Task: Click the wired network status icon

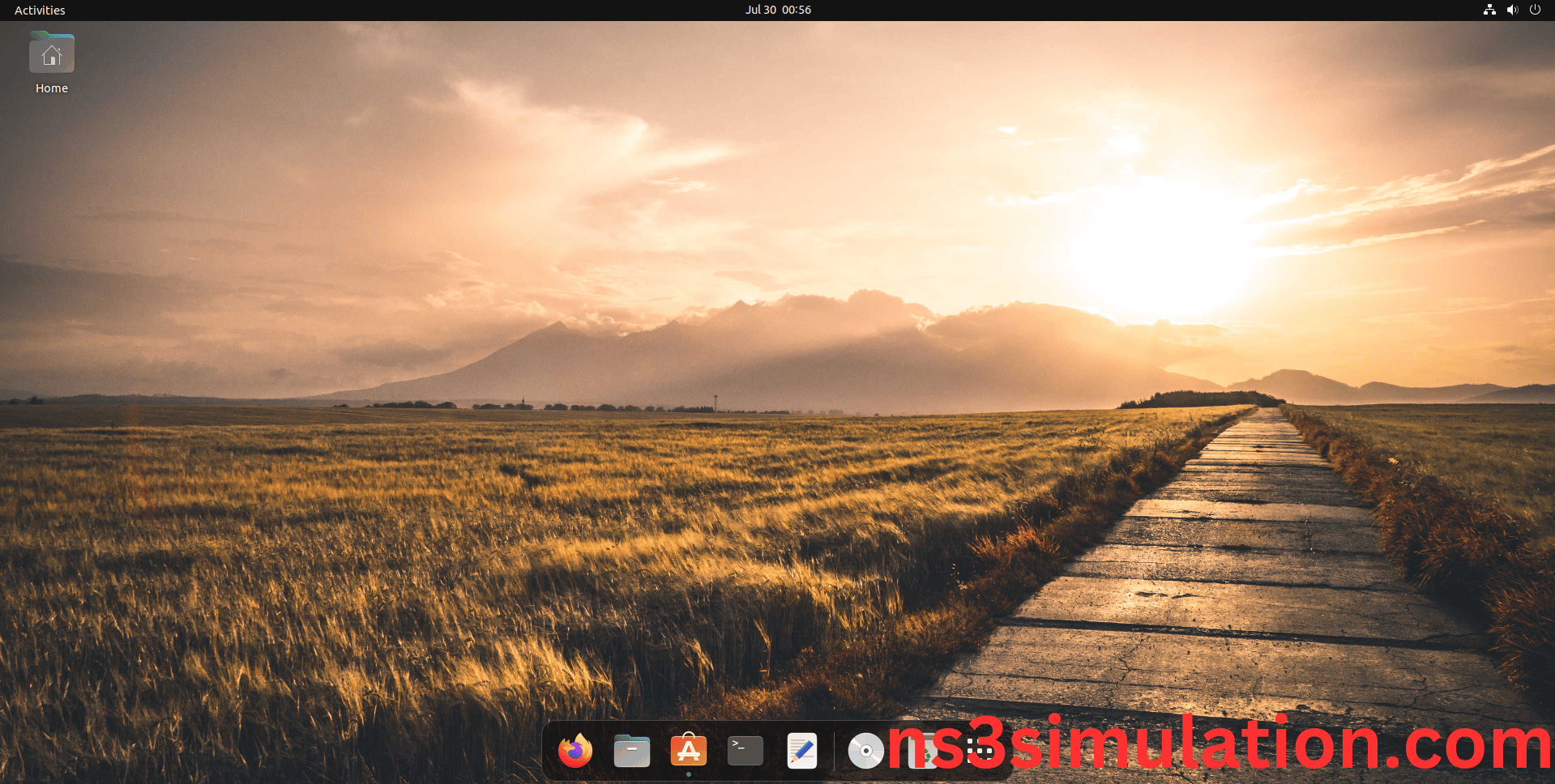Action: point(1489,10)
